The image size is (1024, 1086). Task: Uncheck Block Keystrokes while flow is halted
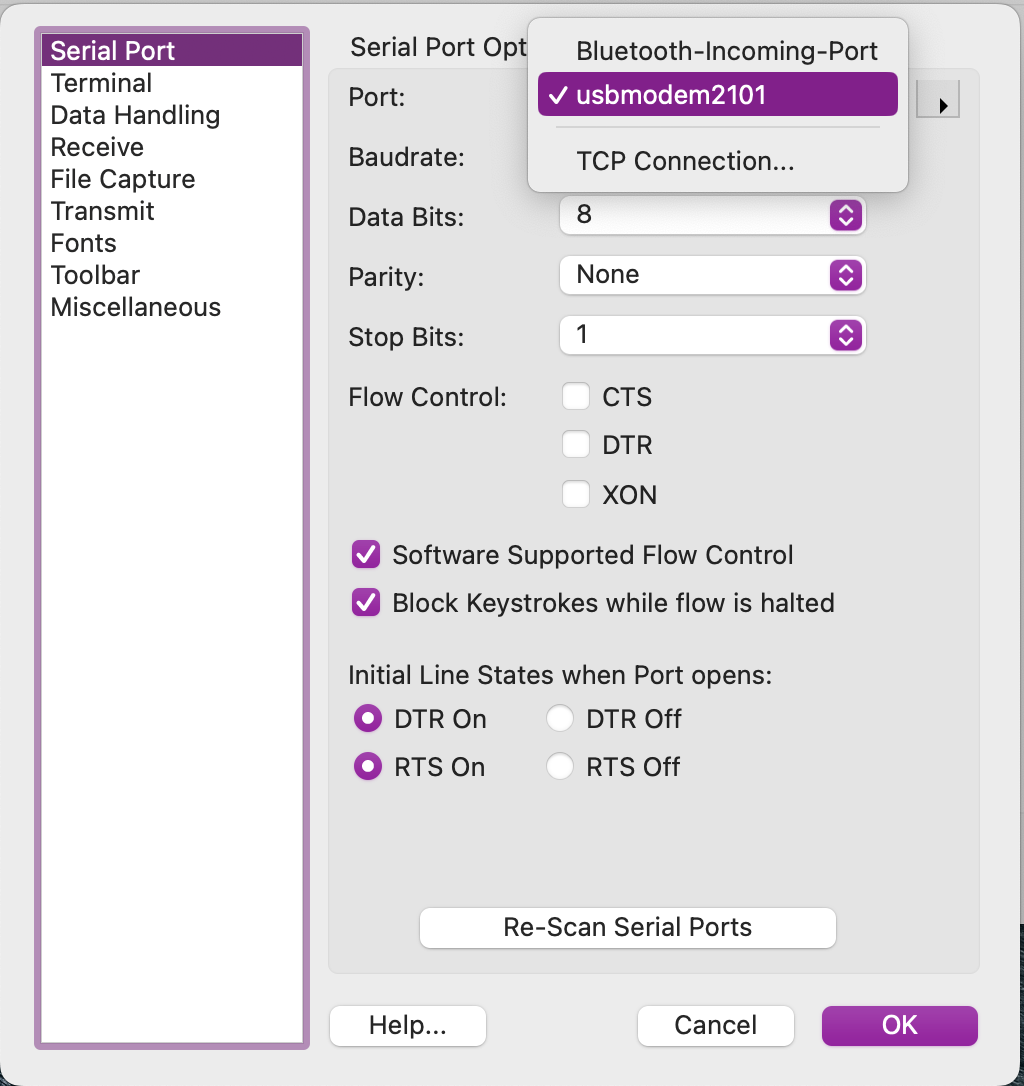point(366,602)
